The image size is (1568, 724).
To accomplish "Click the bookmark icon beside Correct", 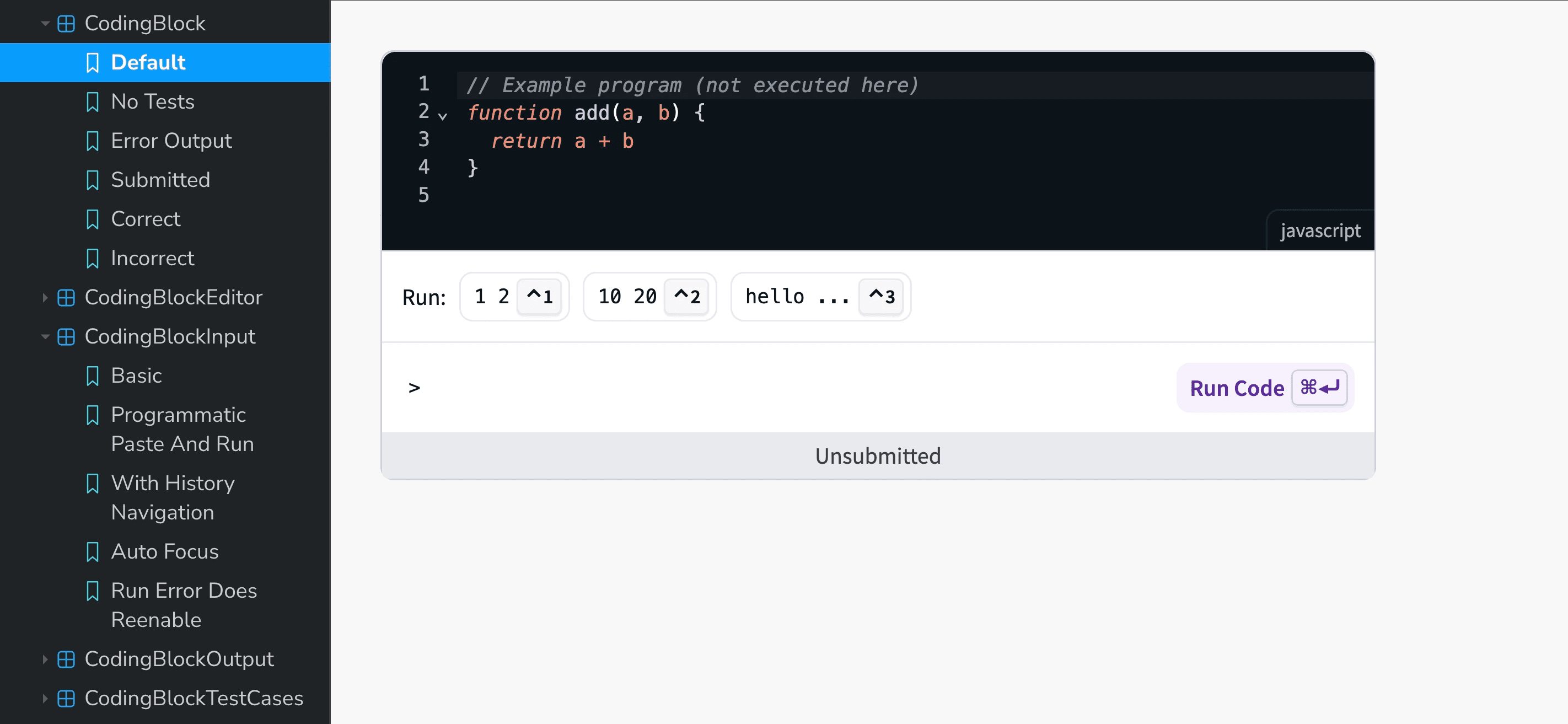I will coord(93,219).
